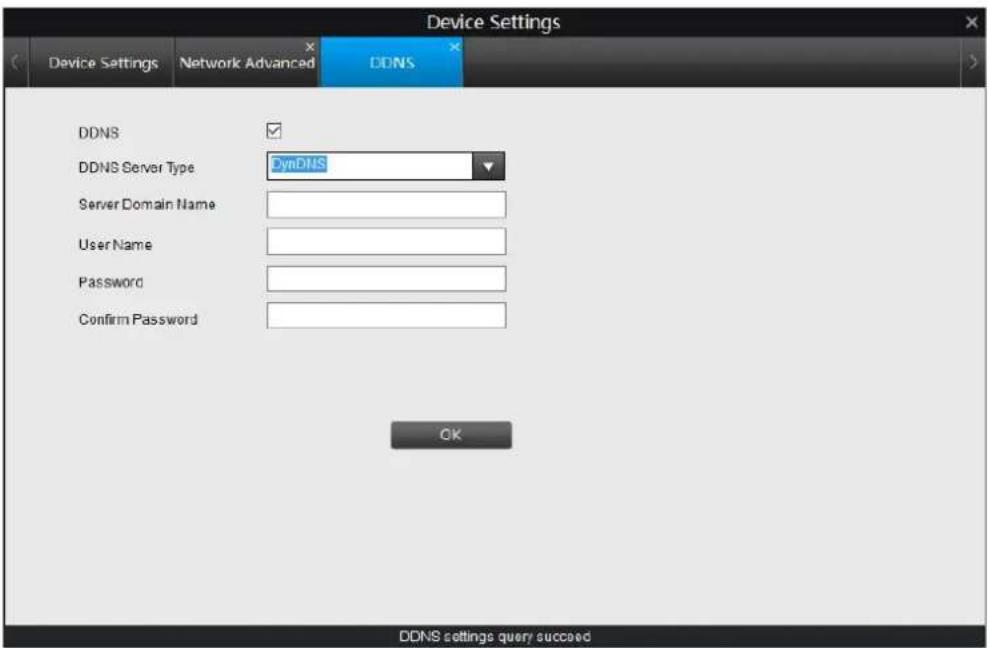Close the Network Advanced tab via its X
Screen dimensions: 990x648
pos(310,47)
